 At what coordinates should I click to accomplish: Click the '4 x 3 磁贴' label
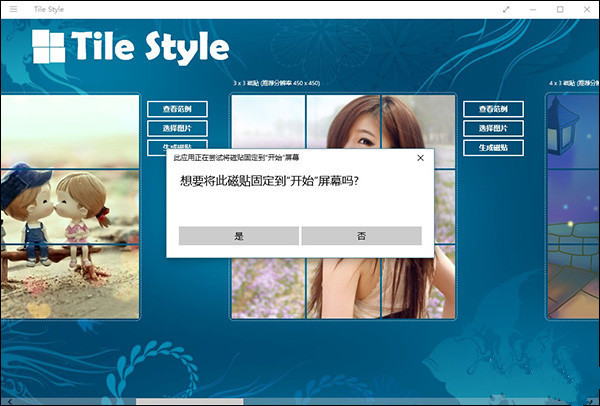574,83
